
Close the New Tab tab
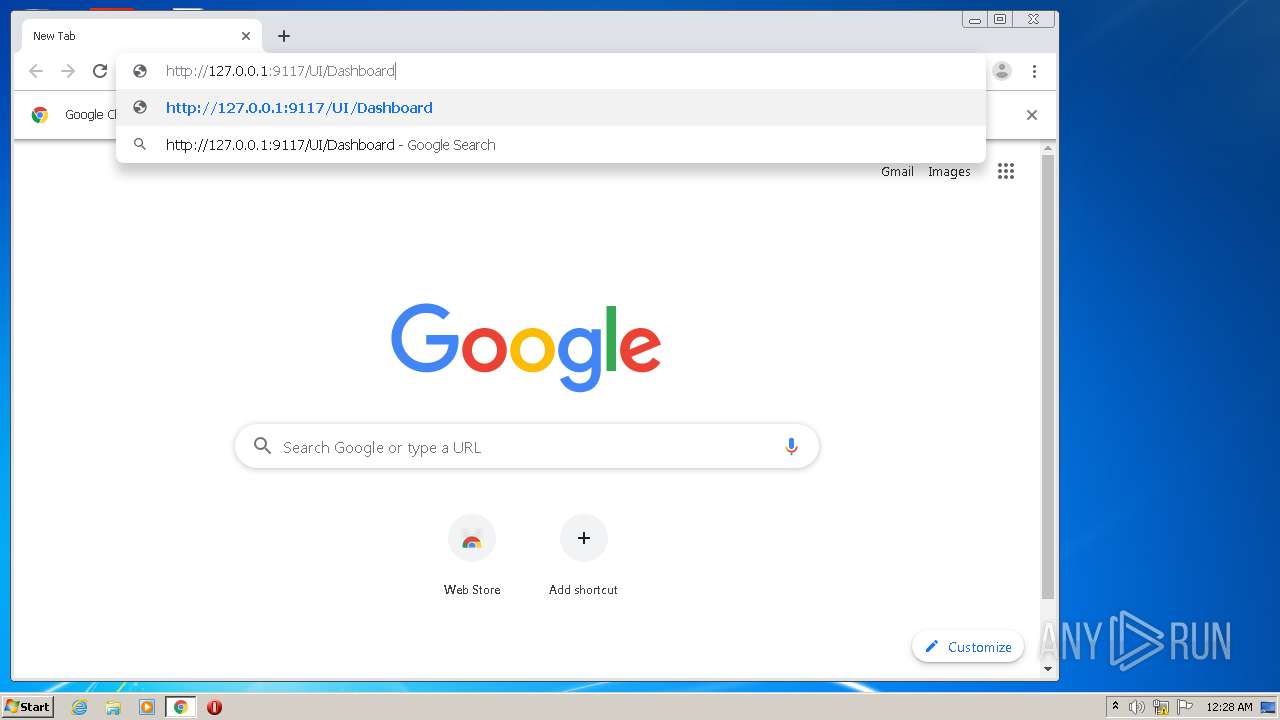(x=246, y=36)
